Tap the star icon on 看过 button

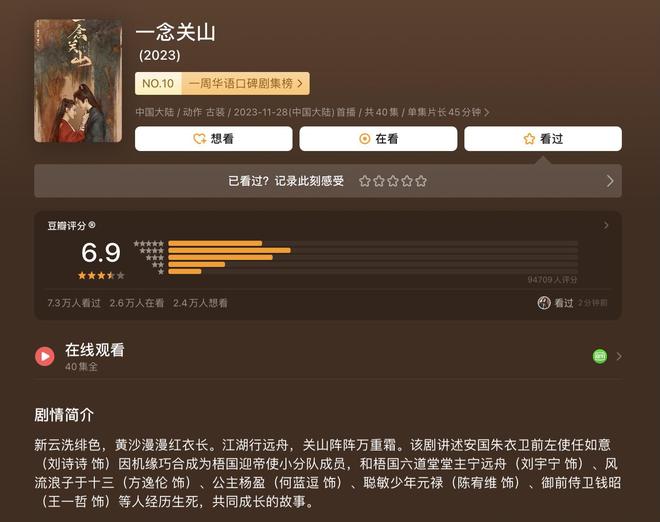529,138
